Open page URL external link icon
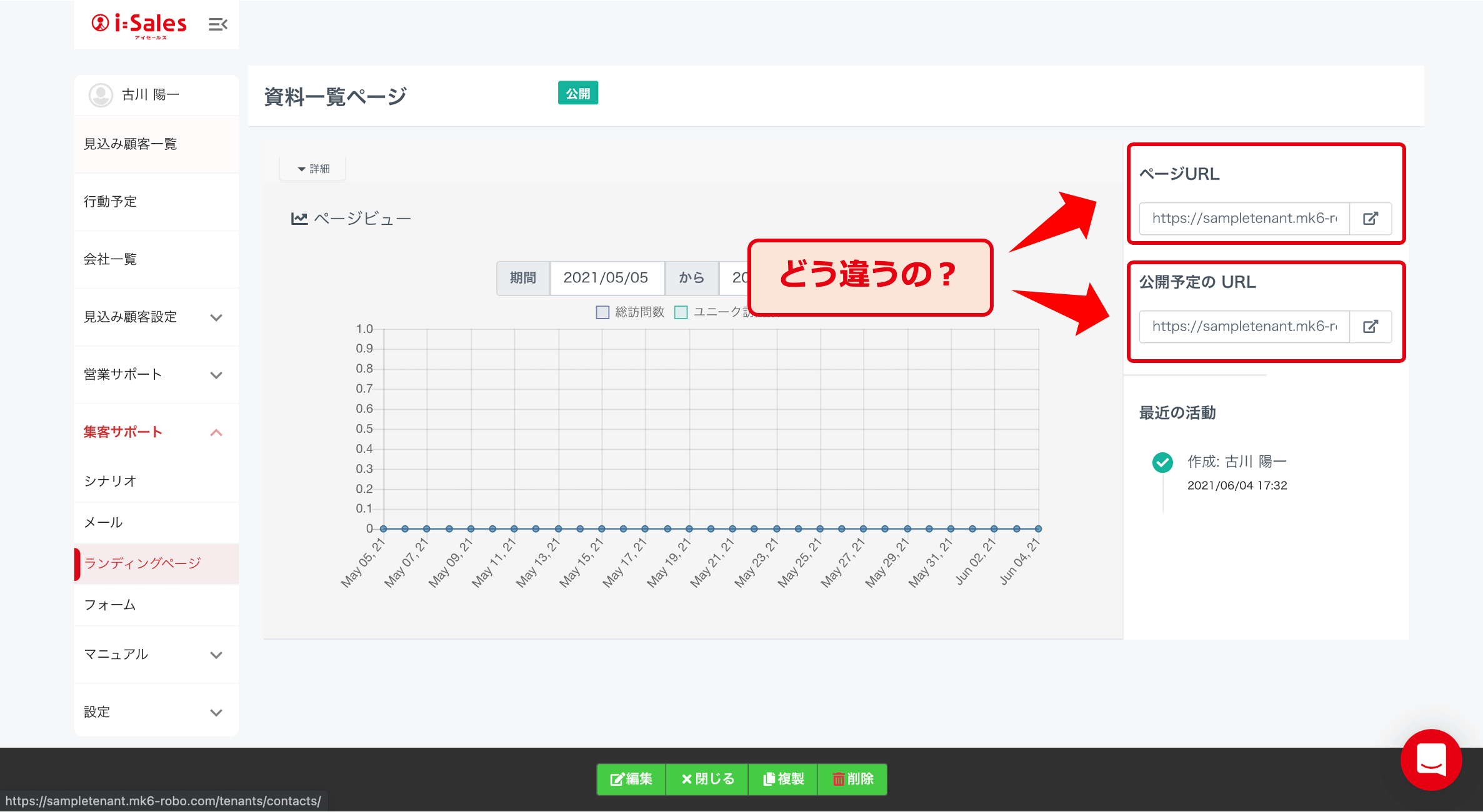Viewport: 1483px width, 812px height. [1370, 219]
